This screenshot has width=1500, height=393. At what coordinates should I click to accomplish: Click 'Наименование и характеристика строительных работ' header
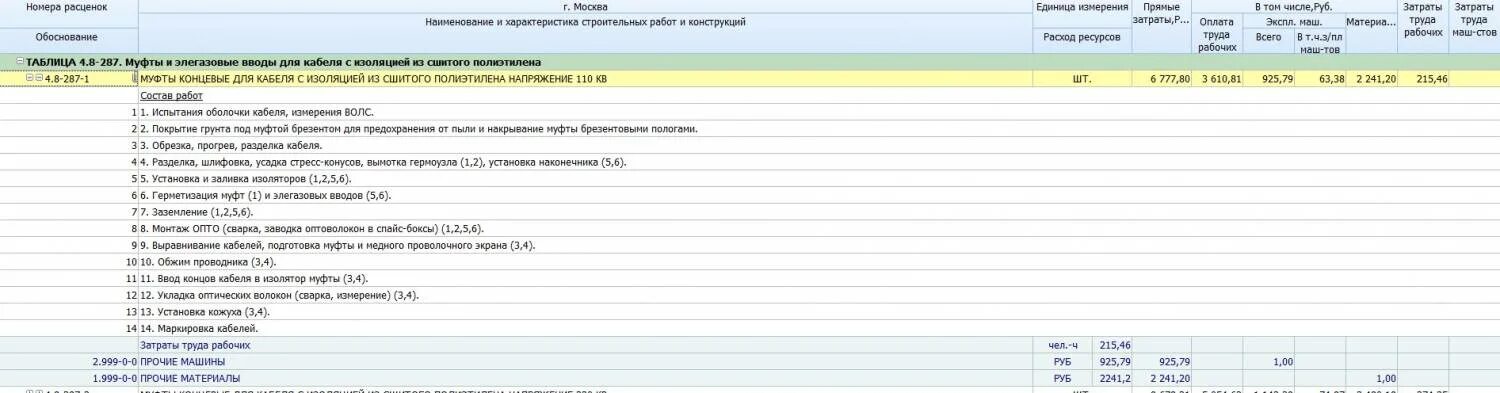click(585, 21)
